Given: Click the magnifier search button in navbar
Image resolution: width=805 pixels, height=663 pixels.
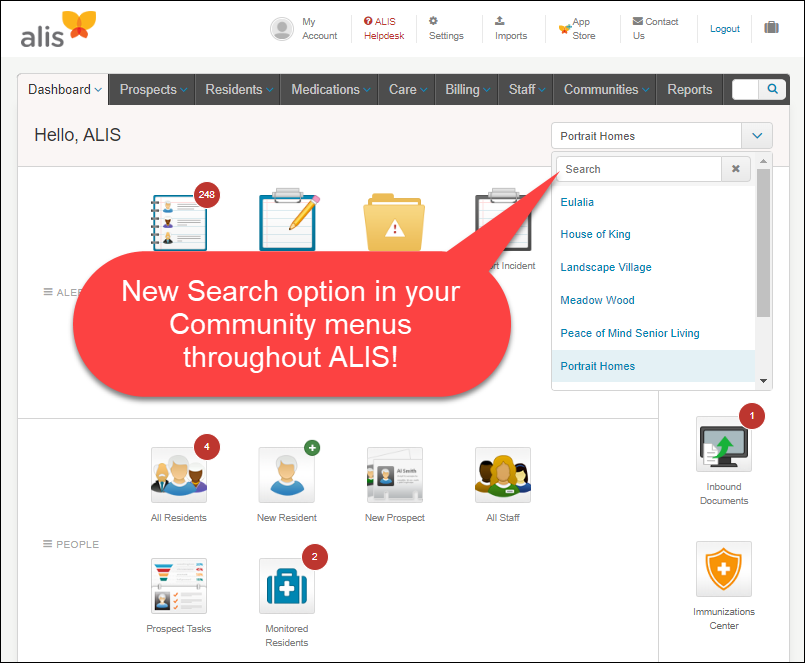Looking at the screenshot, I should point(772,89).
